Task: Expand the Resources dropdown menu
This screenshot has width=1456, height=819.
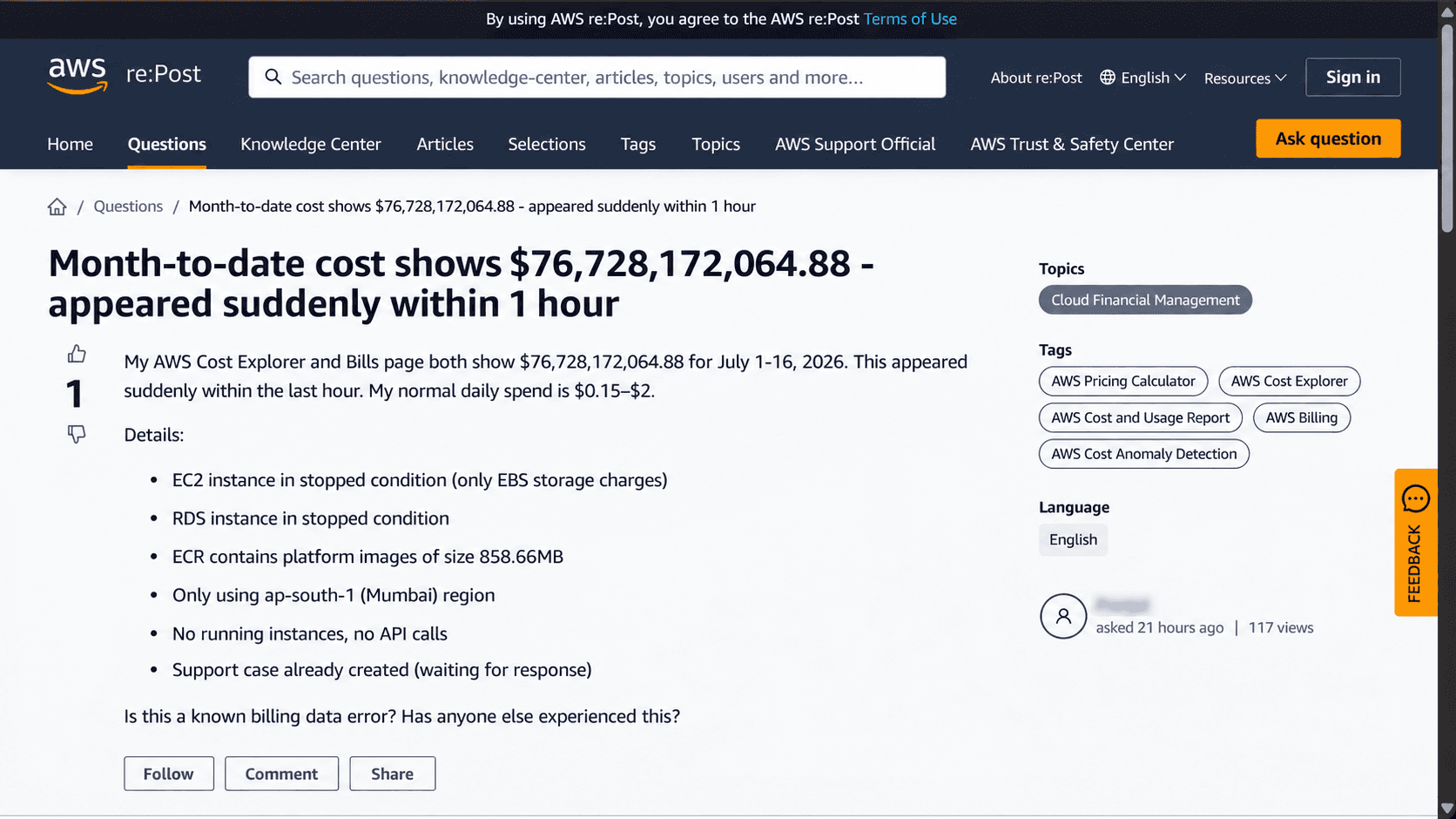Action: [1245, 78]
